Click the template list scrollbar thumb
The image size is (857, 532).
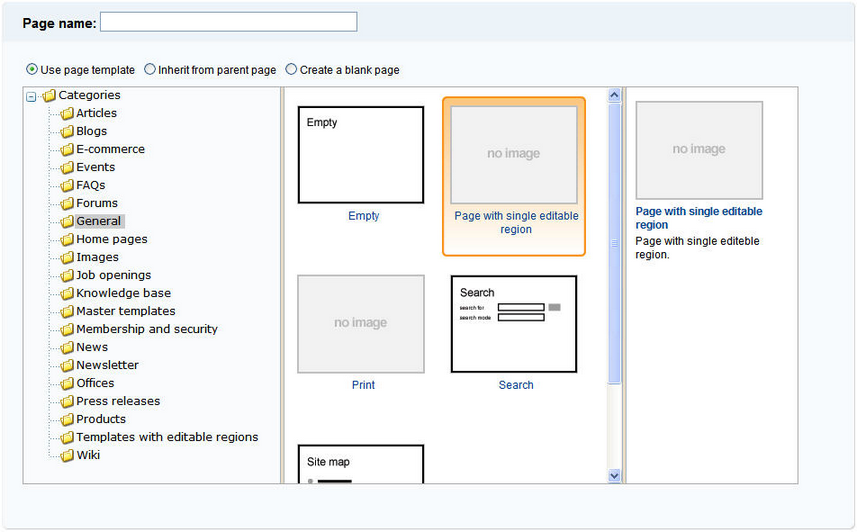pyautogui.click(x=614, y=243)
